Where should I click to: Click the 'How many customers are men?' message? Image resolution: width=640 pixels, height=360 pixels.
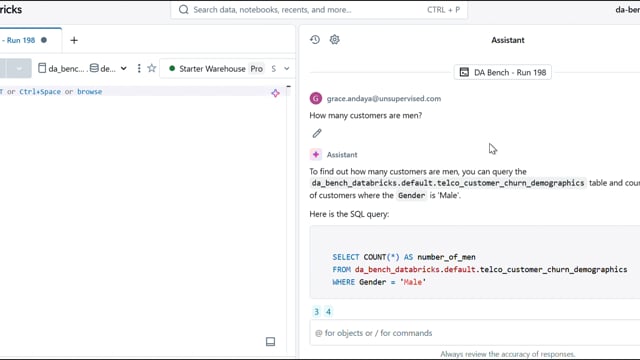point(366,116)
